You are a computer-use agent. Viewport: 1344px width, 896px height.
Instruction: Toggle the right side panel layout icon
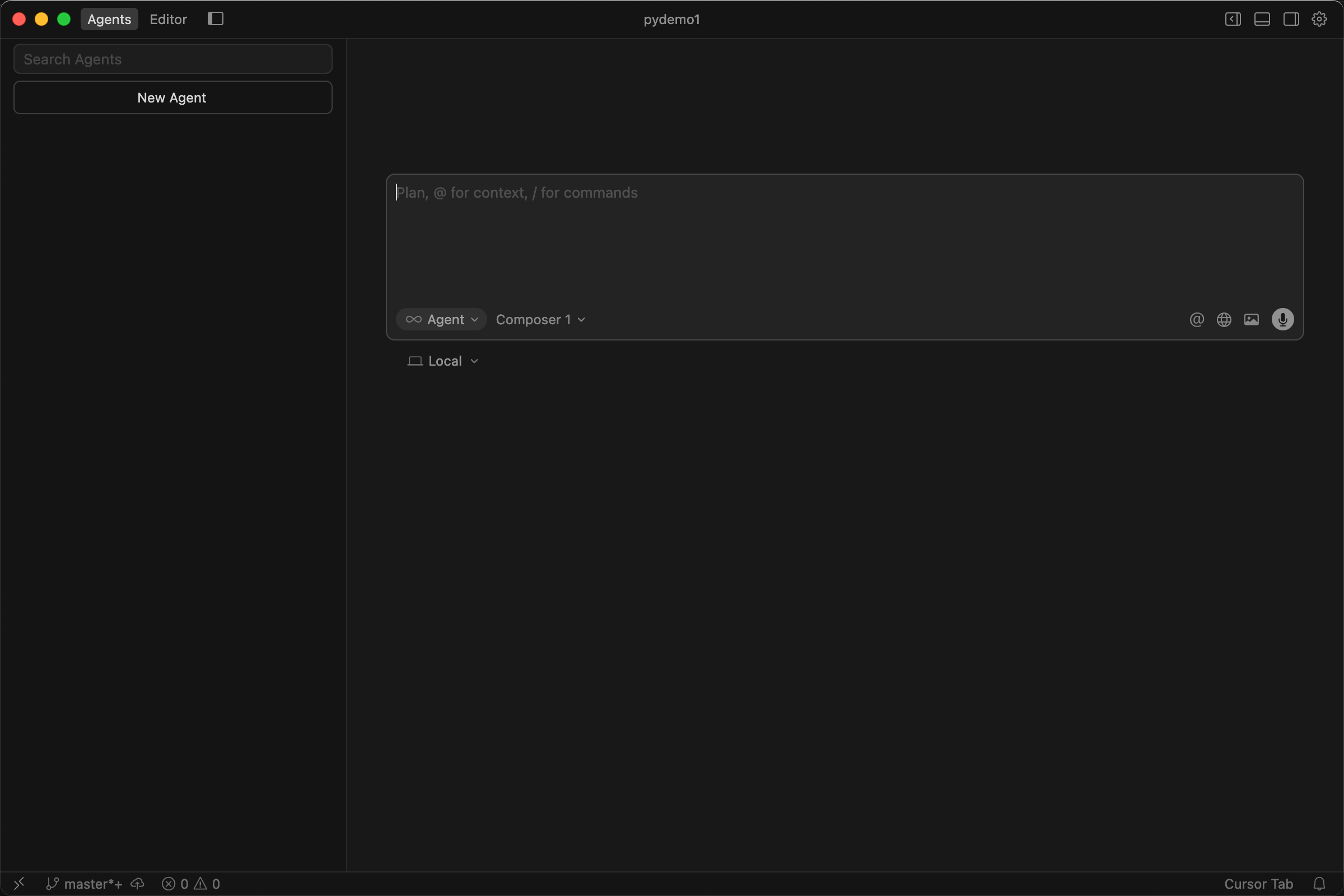click(x=1291, y=19)
